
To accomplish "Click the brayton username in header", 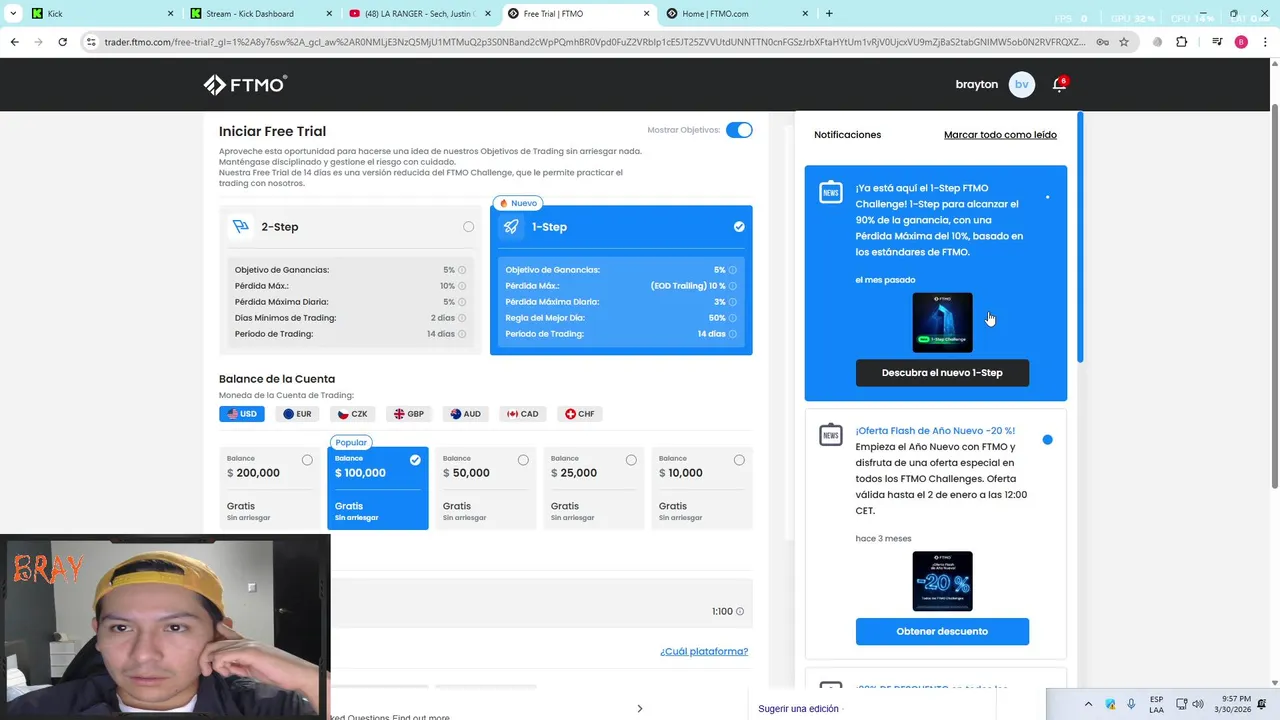I will (x=977, y=85).
